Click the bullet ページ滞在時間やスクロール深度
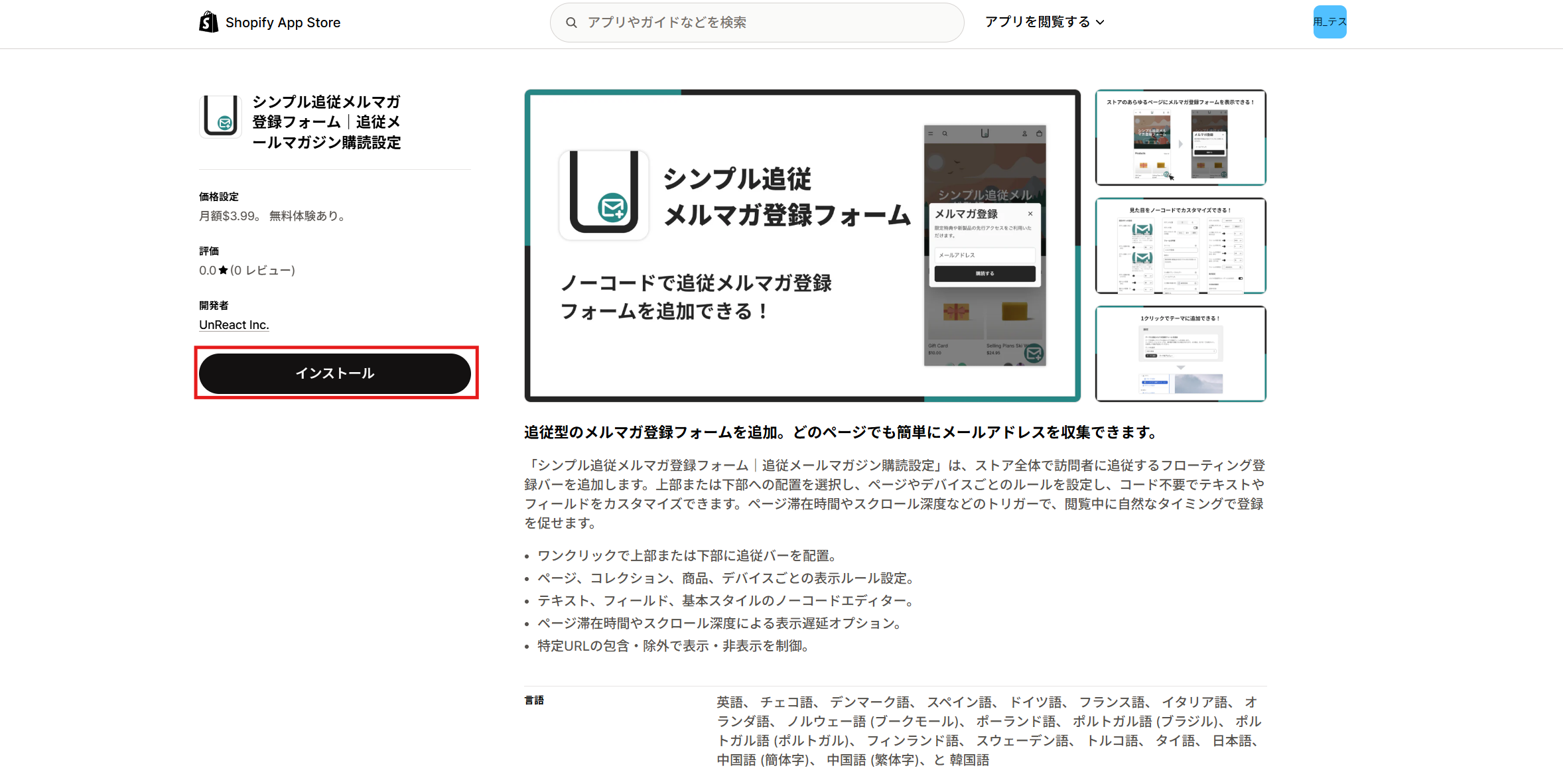 [720, 623]
